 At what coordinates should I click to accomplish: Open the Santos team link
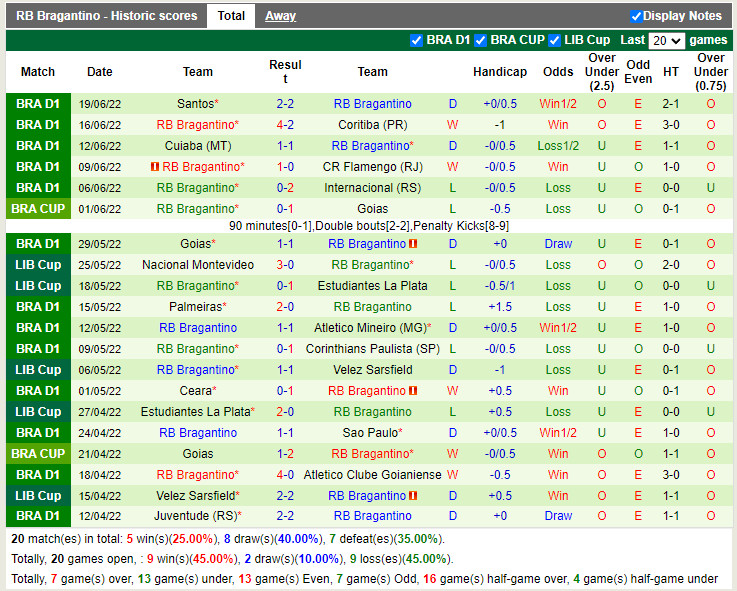[196, 103]
